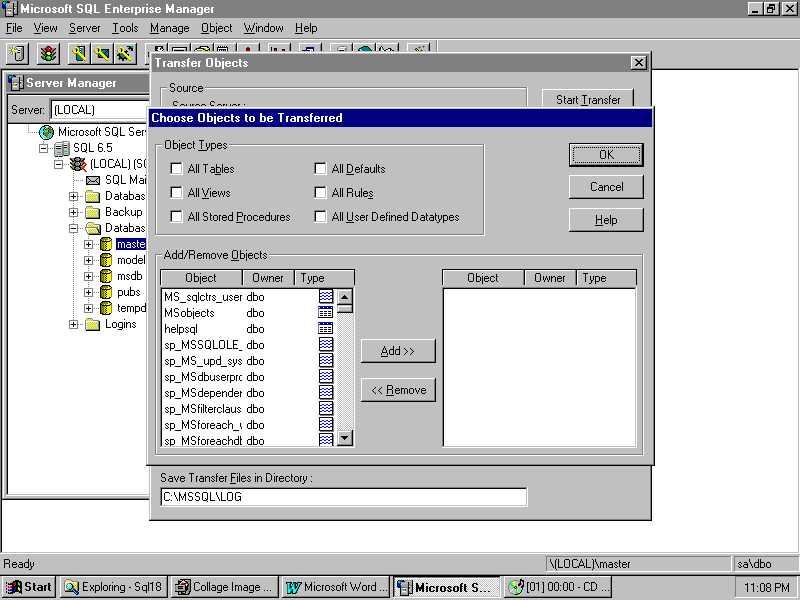Viewport: 800px width, 600px height.
Task: Collapse the SQL 6.5 server group
Action: pos(43,148)
